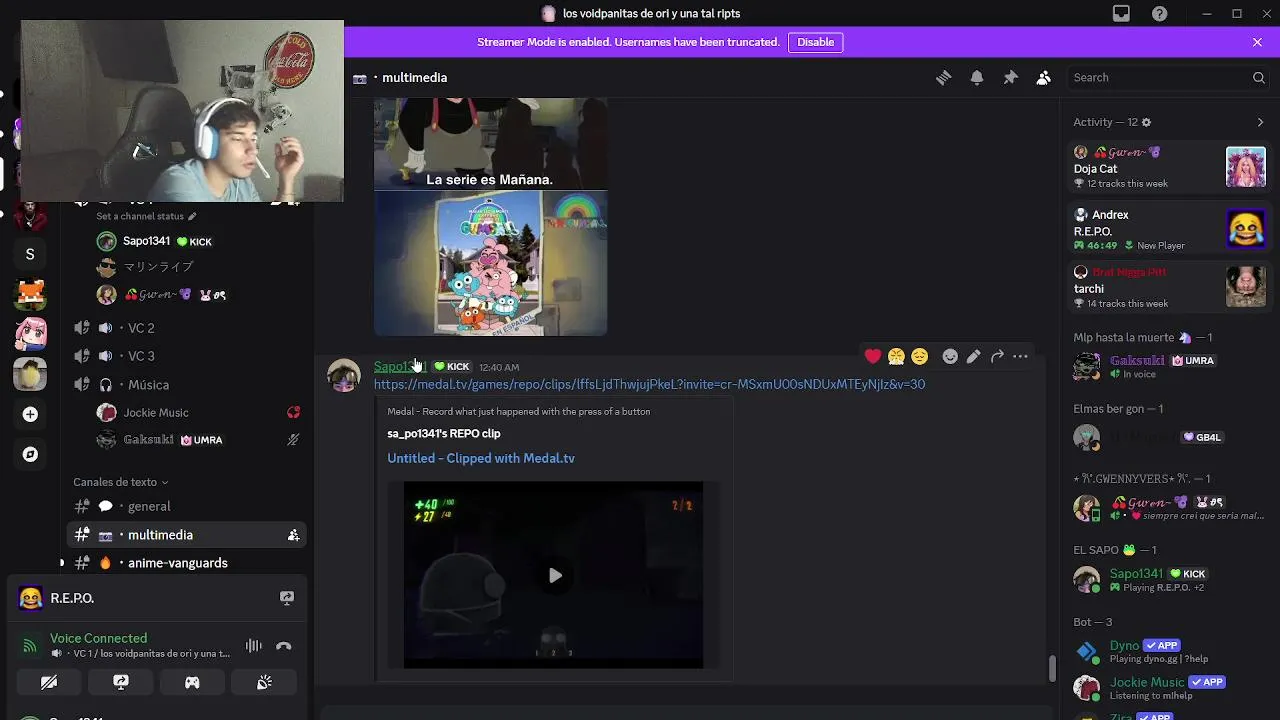Open マリンライブ user in voice channel
1280x720 pixels.
(158, 267)
